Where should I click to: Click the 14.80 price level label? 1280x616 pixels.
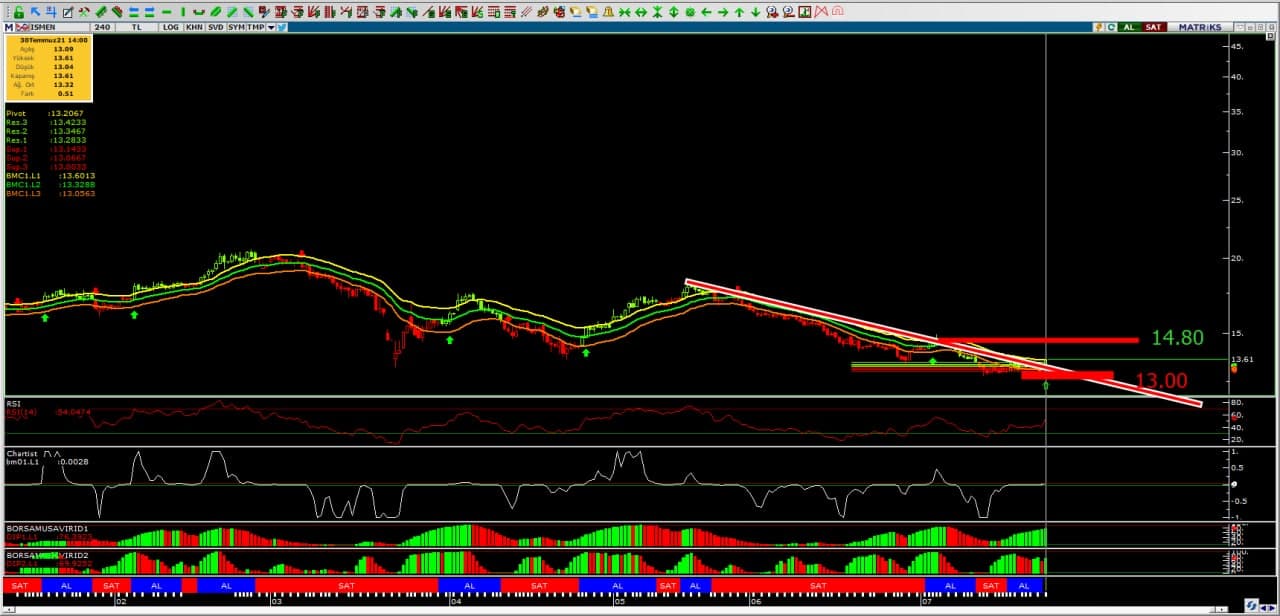[x=1177, y=338]
